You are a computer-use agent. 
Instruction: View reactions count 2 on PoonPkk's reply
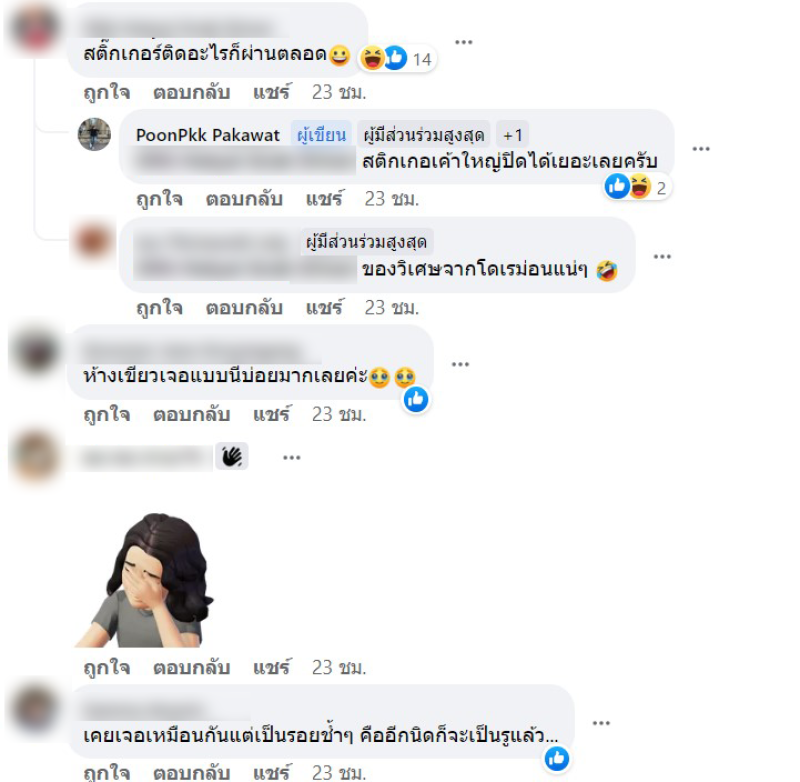(636, 187)
